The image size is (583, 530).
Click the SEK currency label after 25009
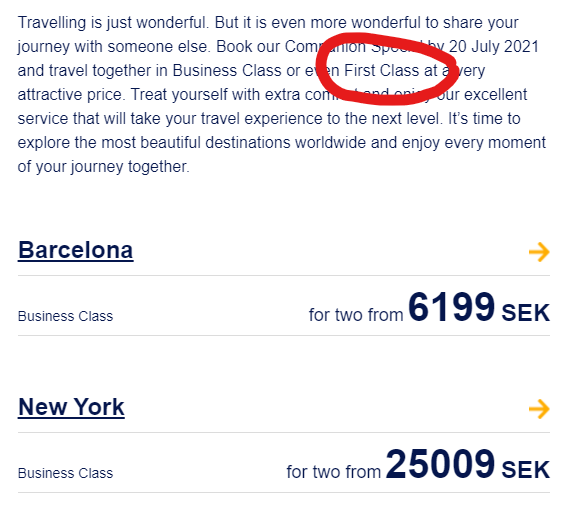pyautogui.click(x=525, y=470)
